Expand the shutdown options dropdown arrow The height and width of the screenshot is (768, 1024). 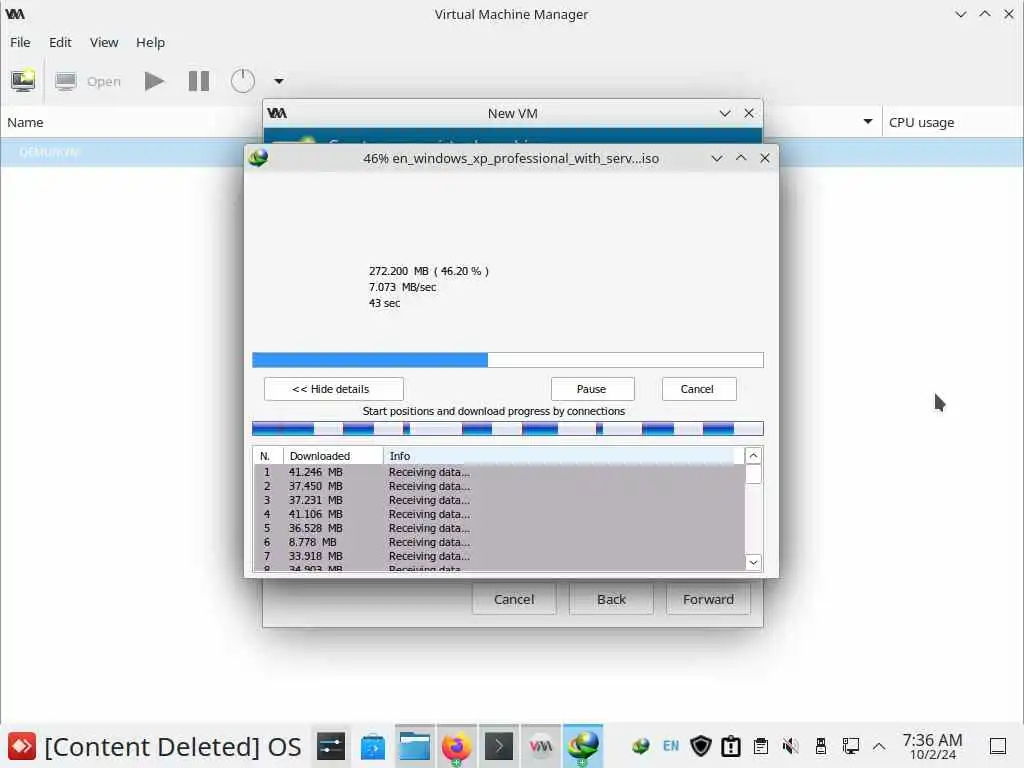click(x=279, y=81)
